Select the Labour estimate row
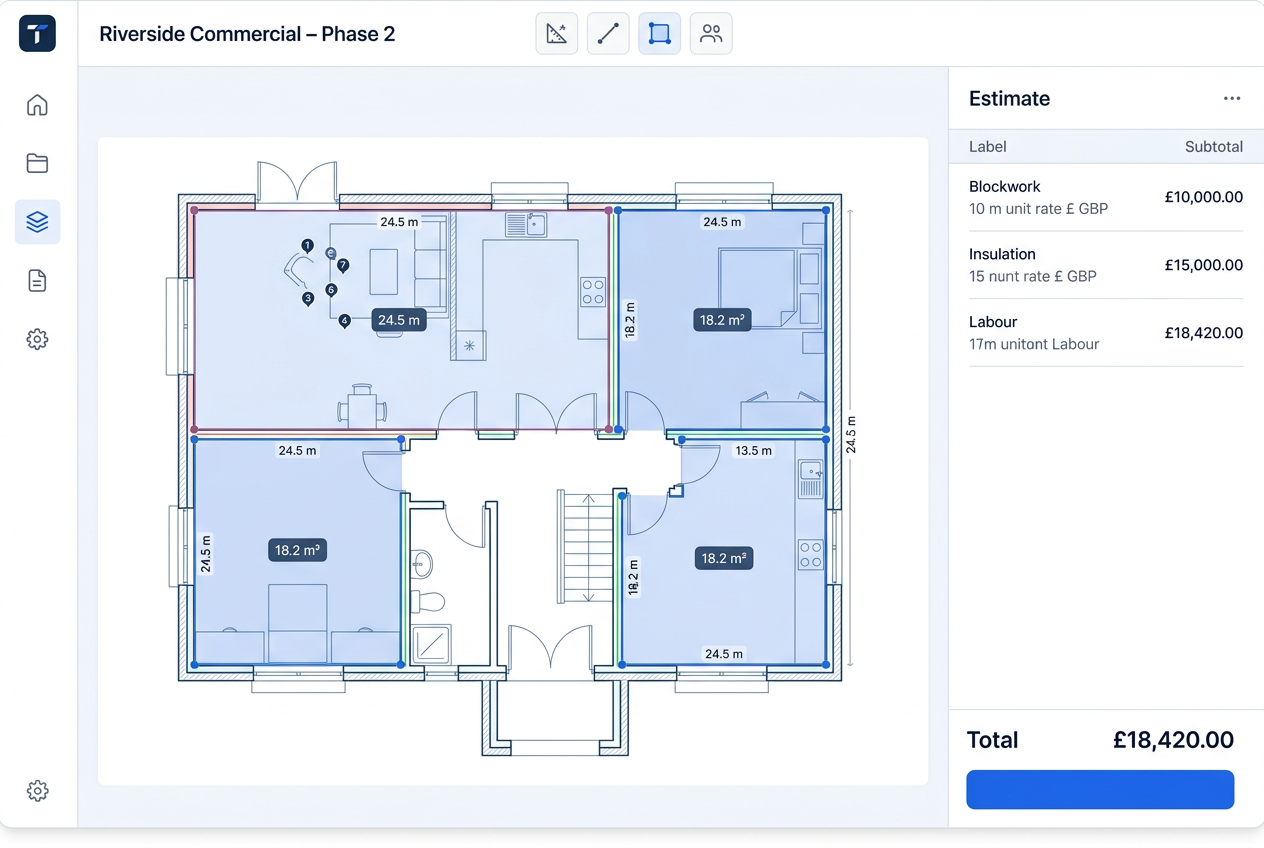1264x848 pixels. click(x=1106, y=333)
